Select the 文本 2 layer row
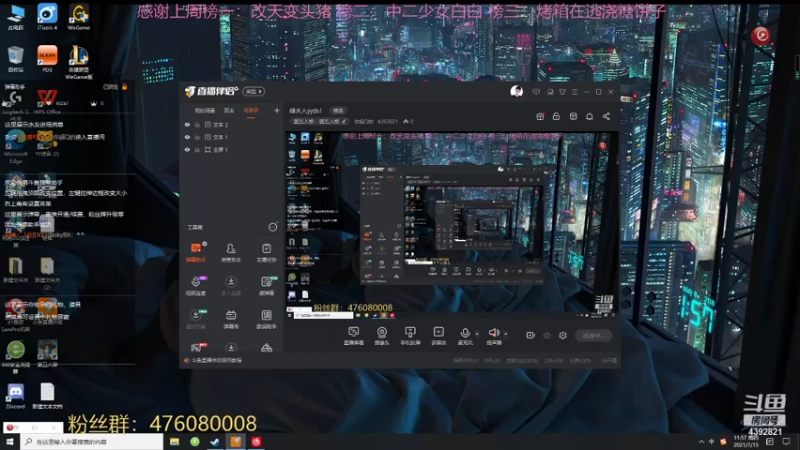Viewport: 800px width, 450px height. click(231, 124)
